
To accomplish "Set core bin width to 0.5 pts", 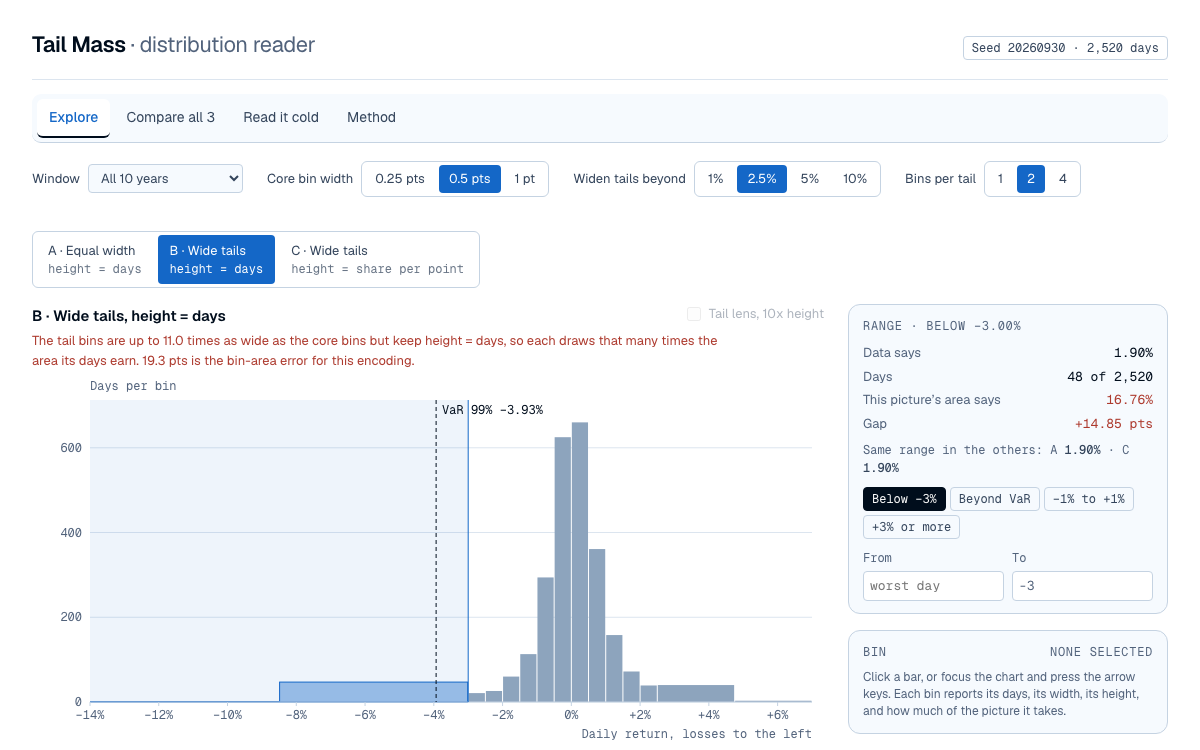I will click(470, 179).
